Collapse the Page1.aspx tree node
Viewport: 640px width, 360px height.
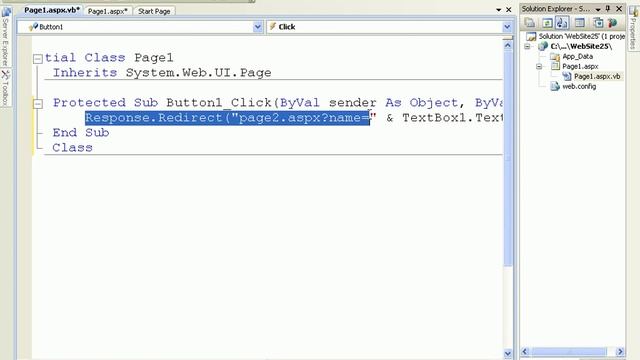coord(539,66)
